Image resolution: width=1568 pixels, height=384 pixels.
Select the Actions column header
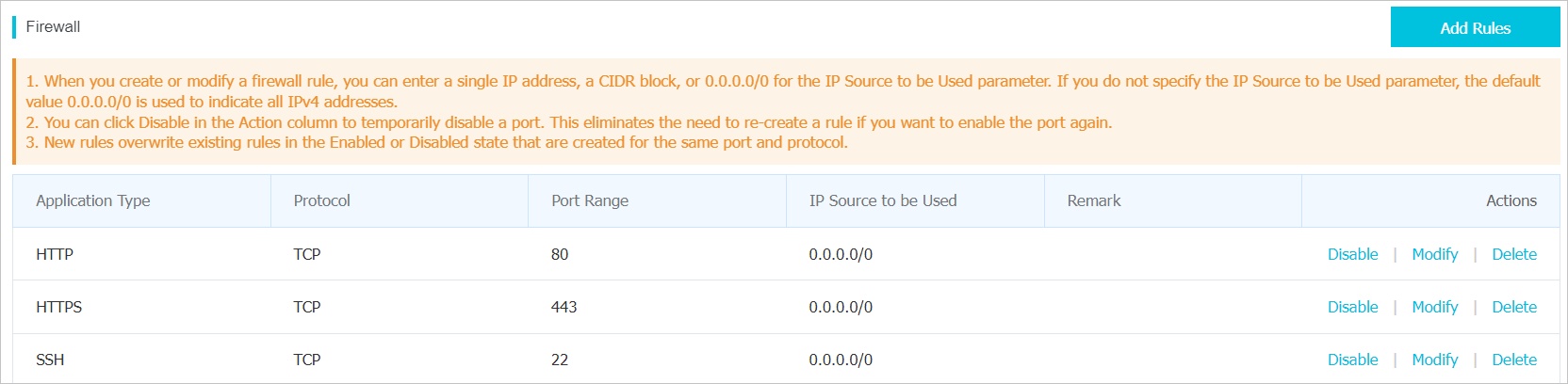tap(1511, 200)
